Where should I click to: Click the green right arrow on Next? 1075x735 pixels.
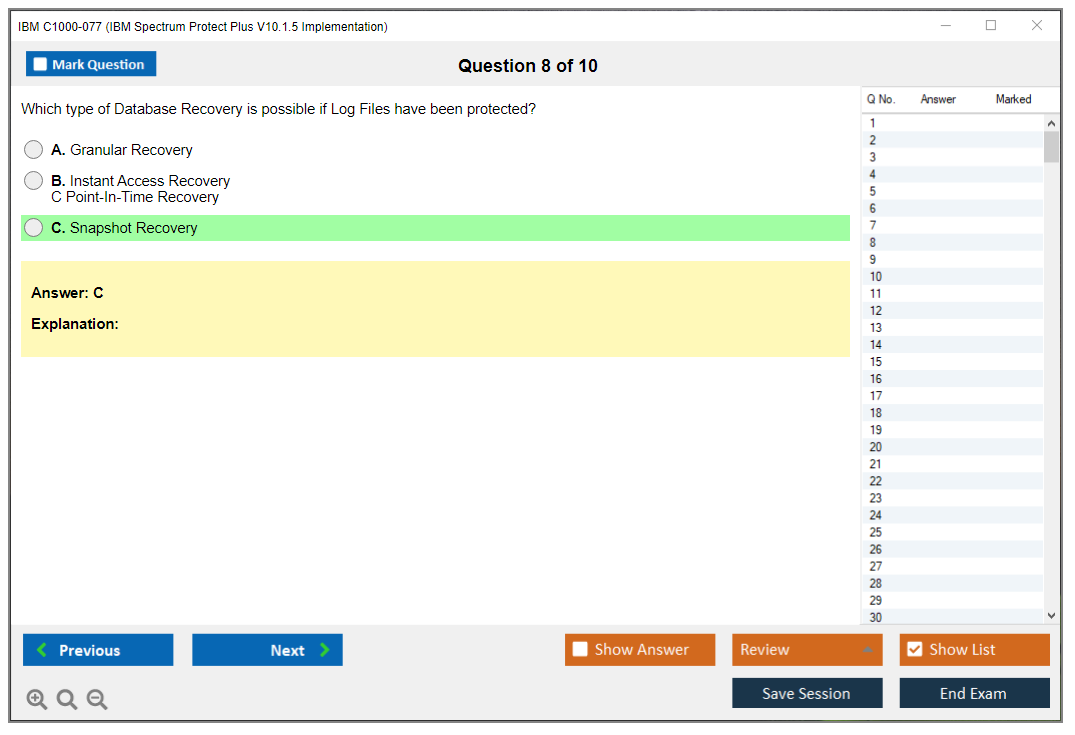pos(325,650)
